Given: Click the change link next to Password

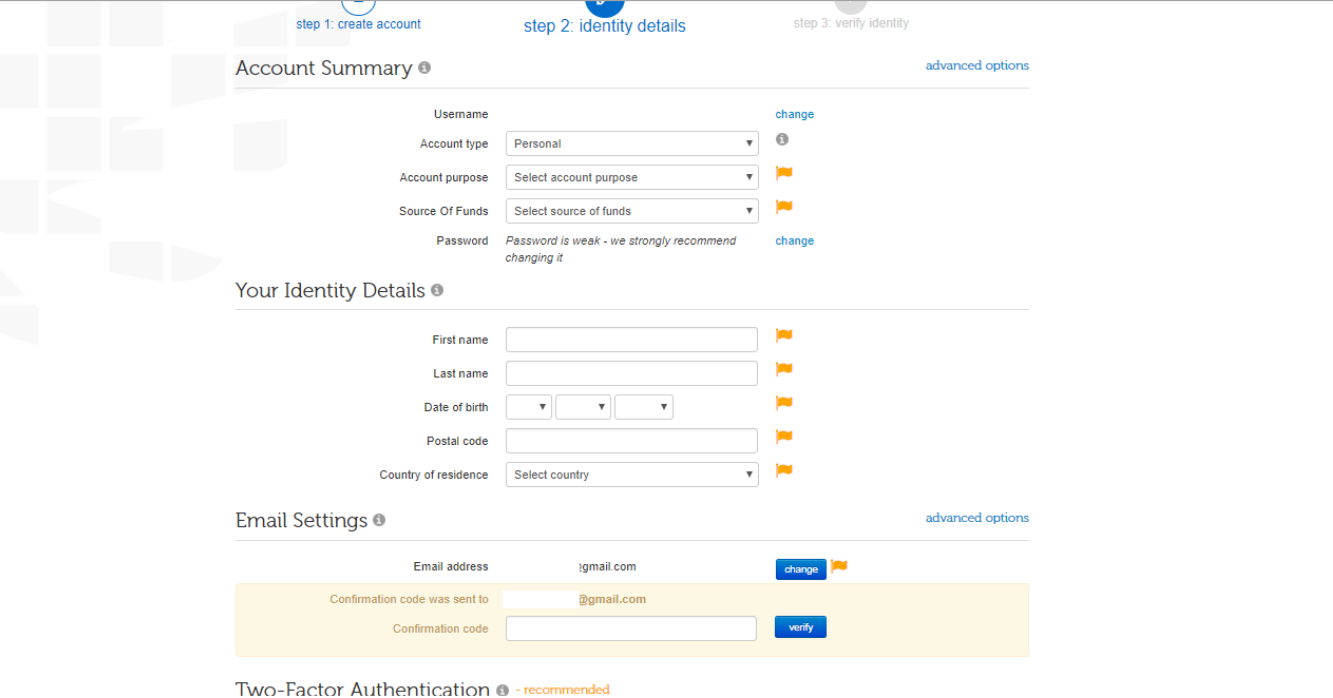Looking at the screenshot, I should pos(794,241).
